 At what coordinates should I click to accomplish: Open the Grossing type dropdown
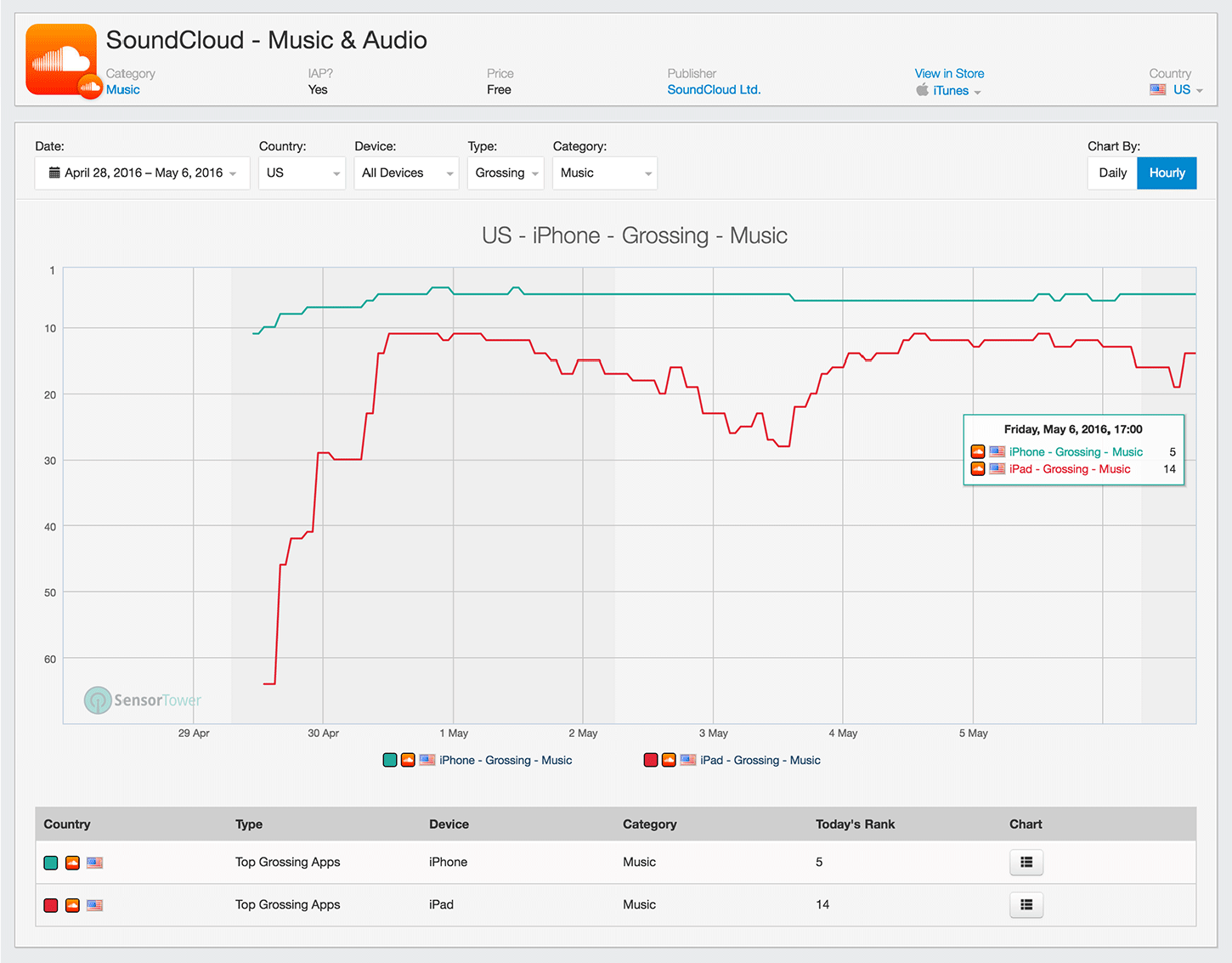click(506, 173)
